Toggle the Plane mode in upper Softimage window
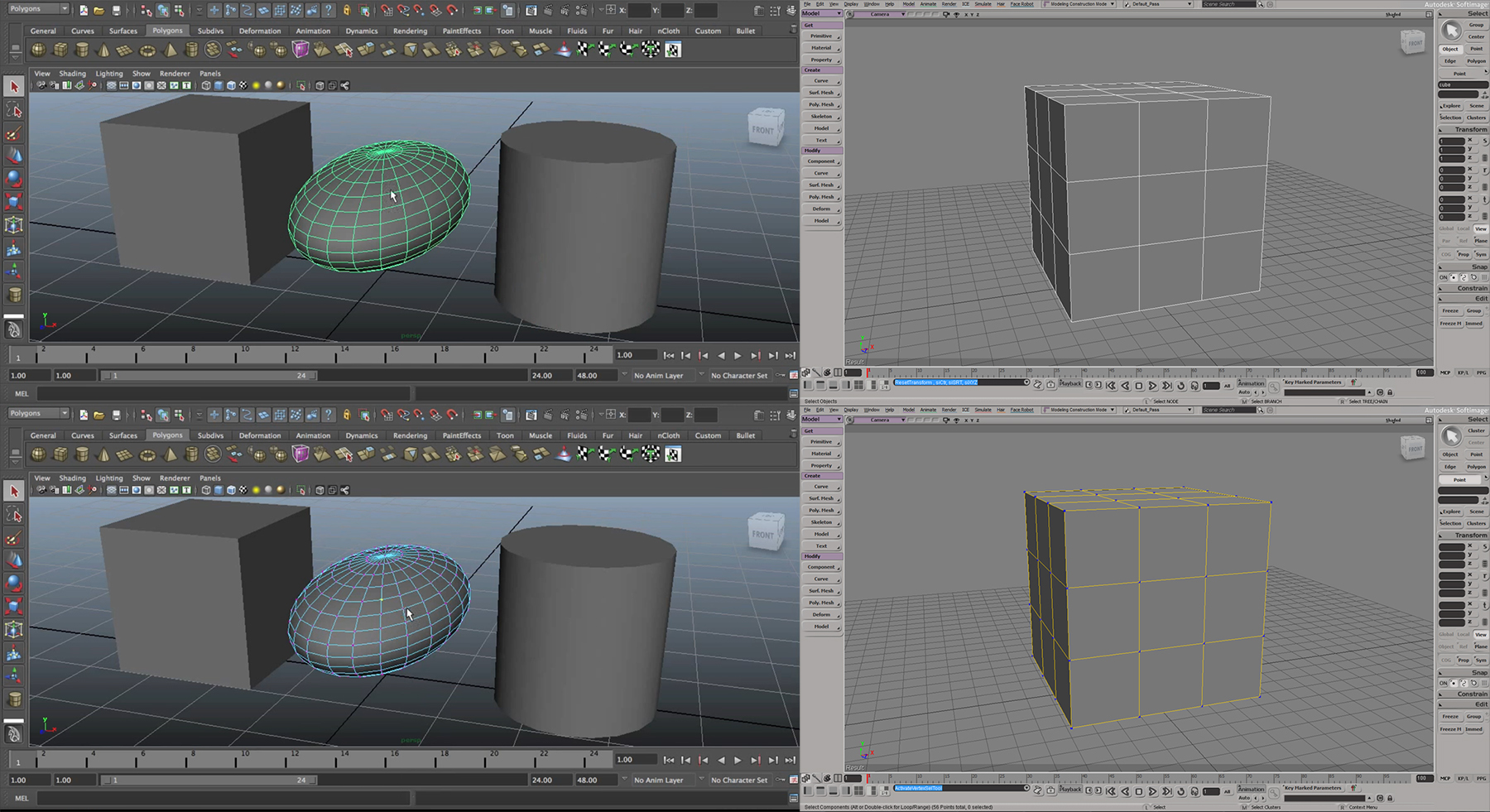This screenshot has height=812, width=1490. [x=1480, y=241]
